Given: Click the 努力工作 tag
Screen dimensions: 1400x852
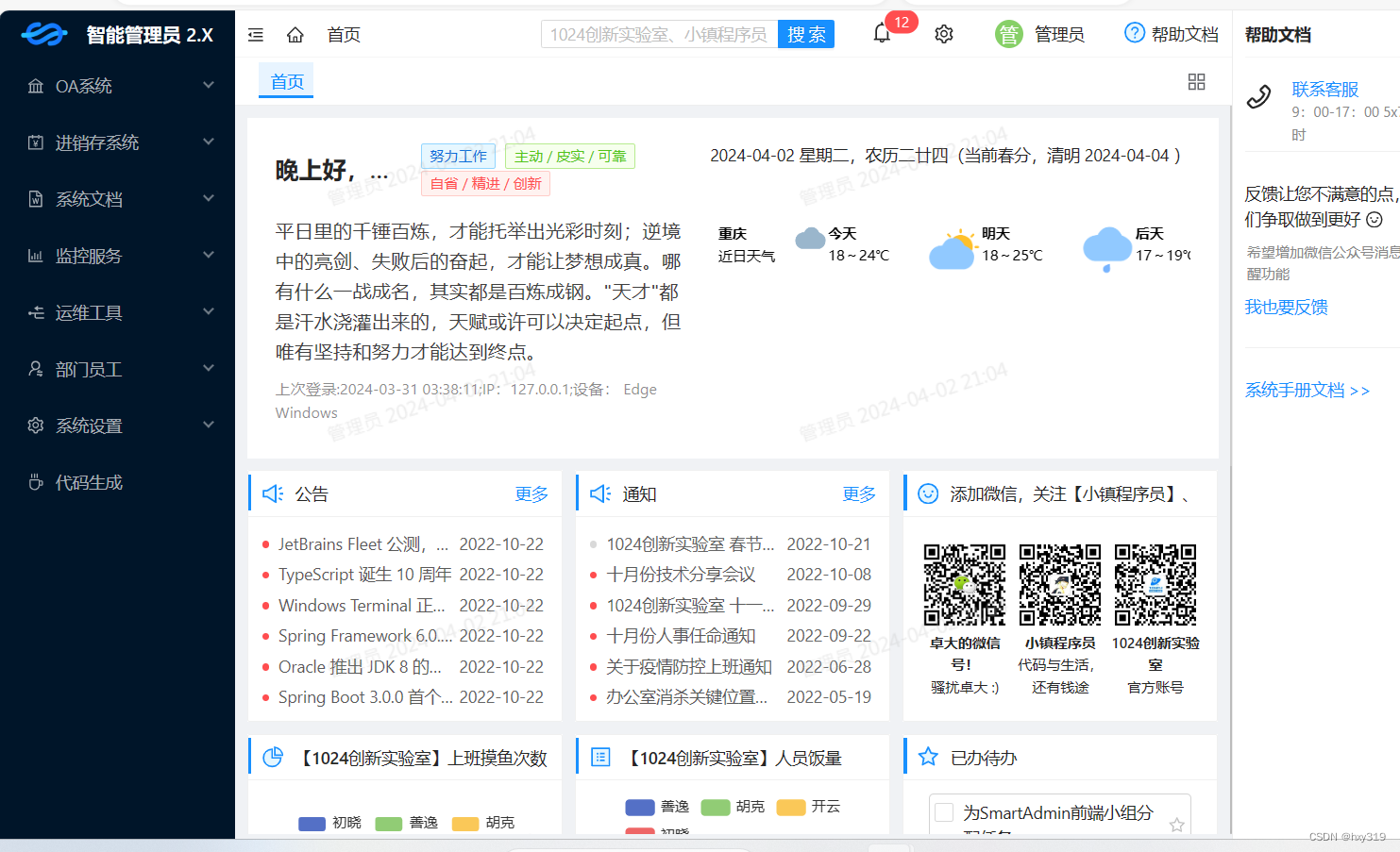Looking at the screenshot, I should click(458, 156).
